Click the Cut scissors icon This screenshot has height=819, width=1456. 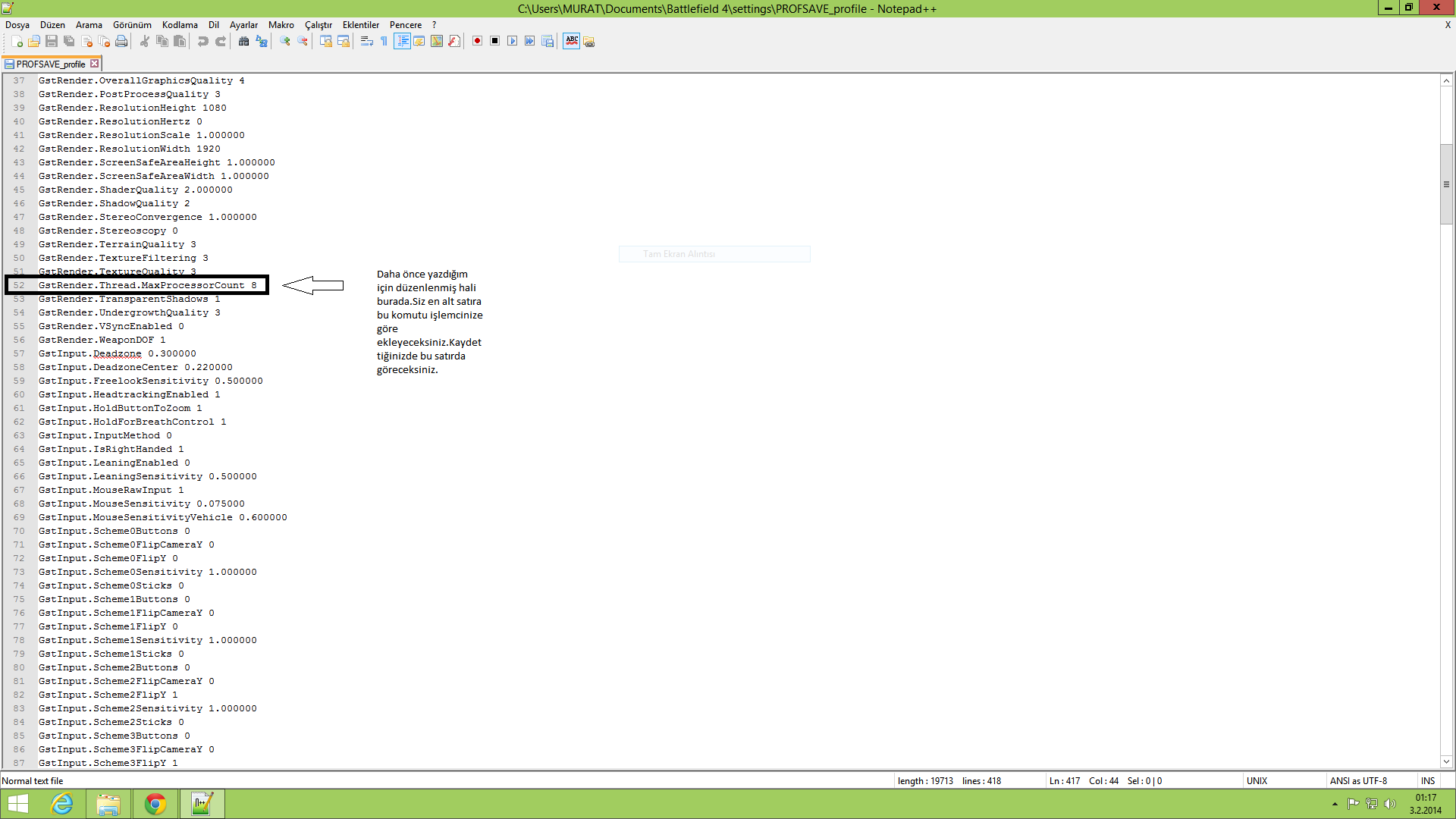[144, 41]
